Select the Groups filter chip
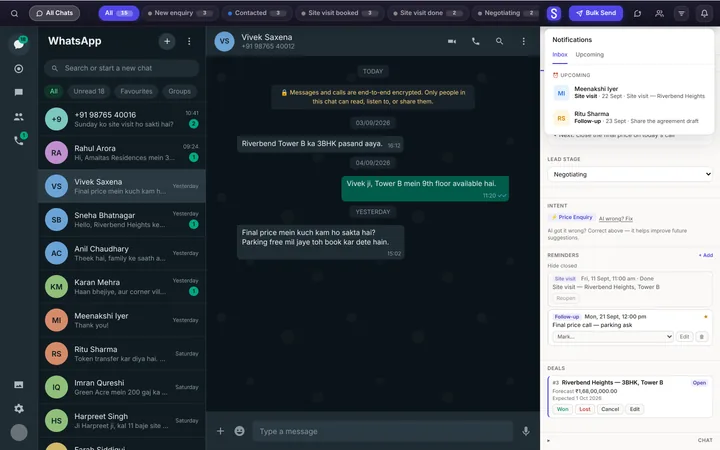The height and width of the screenshot is (450, 720). [x=180, y=91]
